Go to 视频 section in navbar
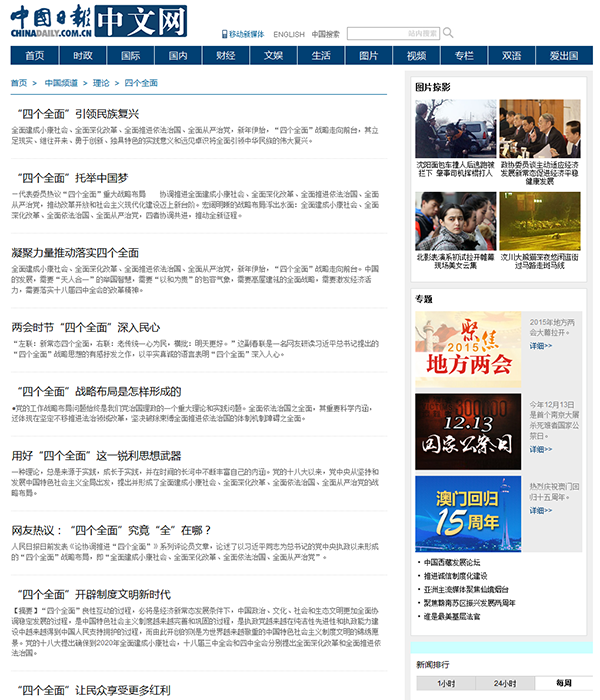Image resolution: width=600 pixels, height=700 pixels. click(x=416, y=55)
